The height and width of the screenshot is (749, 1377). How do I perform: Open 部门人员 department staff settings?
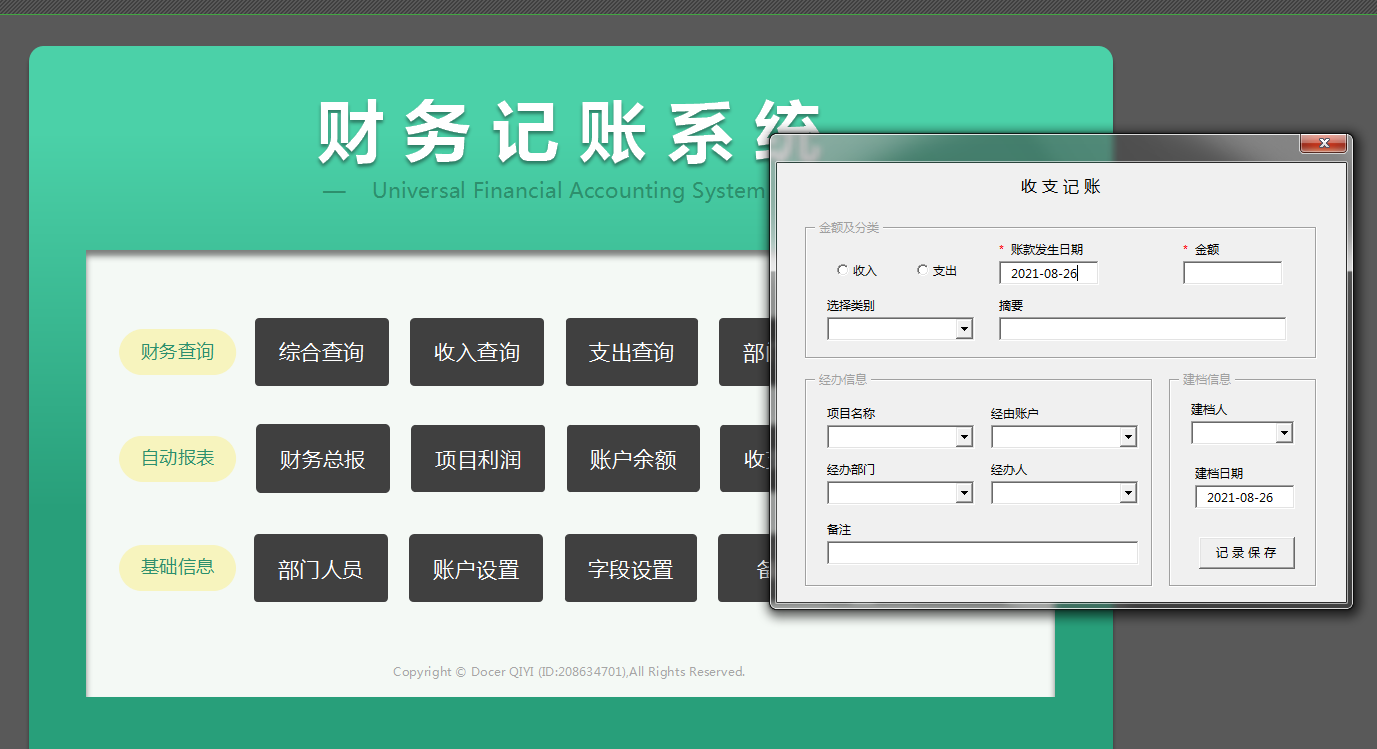[321, 568]
